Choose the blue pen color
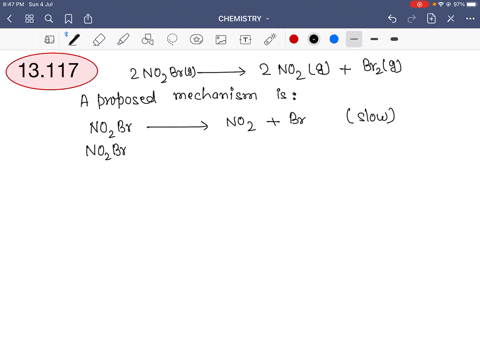This screenshot has height=360, width=480. pyautogui.click(x=334, y=39)
